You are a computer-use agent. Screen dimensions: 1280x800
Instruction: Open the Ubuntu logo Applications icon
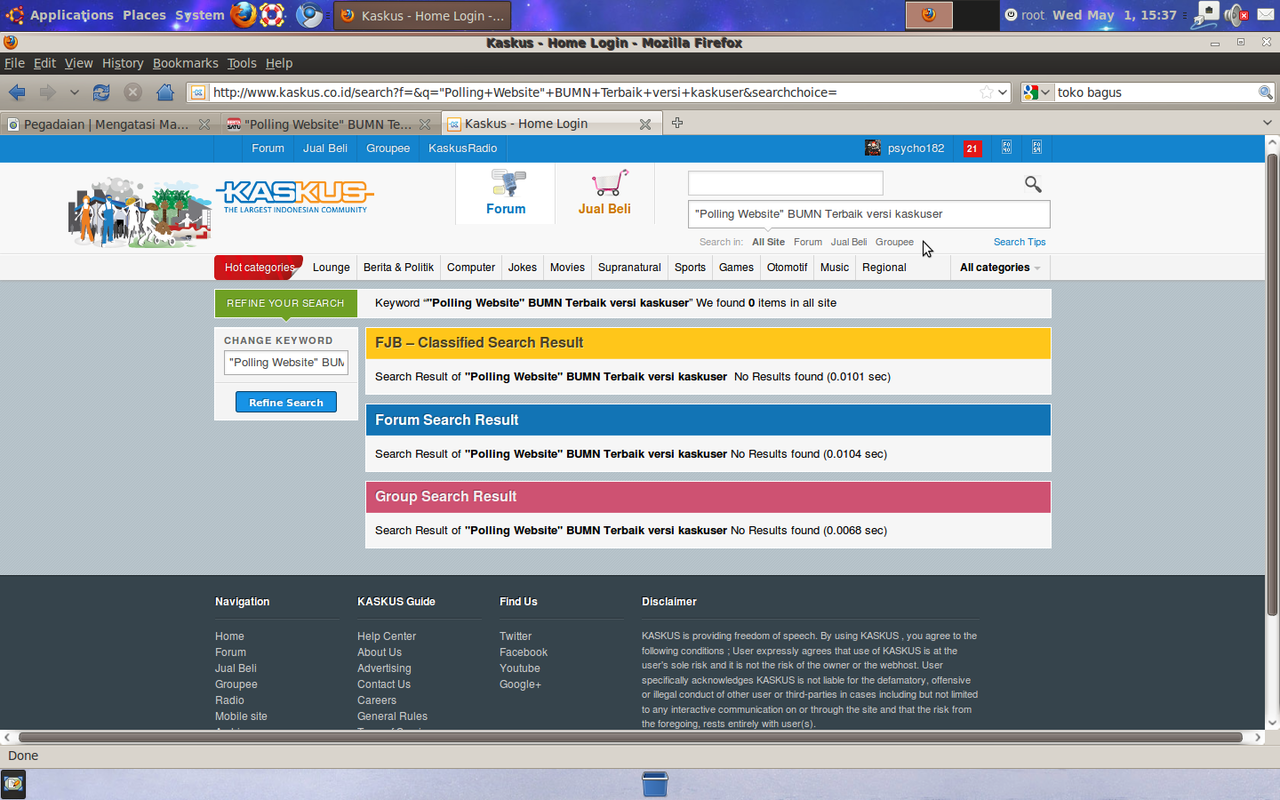coord(15,15)
